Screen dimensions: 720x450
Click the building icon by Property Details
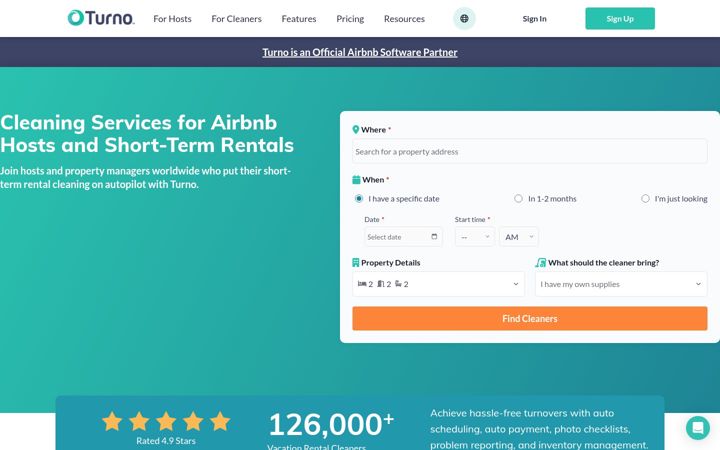[x=355, y=263]
